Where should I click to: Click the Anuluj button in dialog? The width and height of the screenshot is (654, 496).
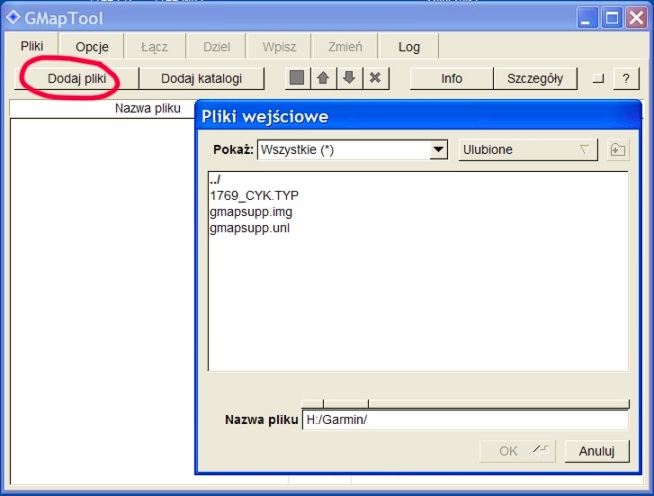(596, 451)
